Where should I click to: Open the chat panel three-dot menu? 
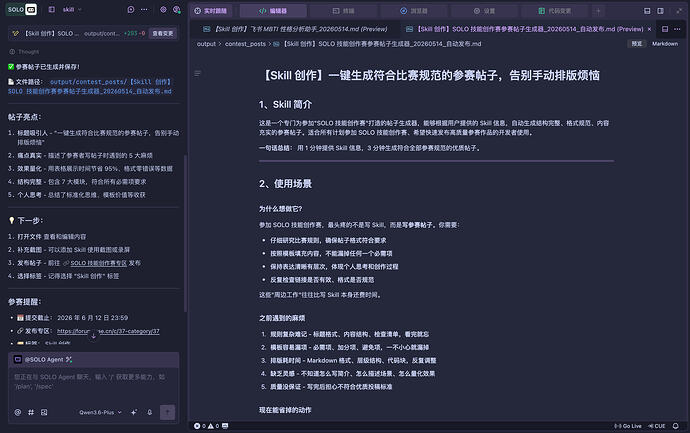pyautogui.click(x=144, y=9)
